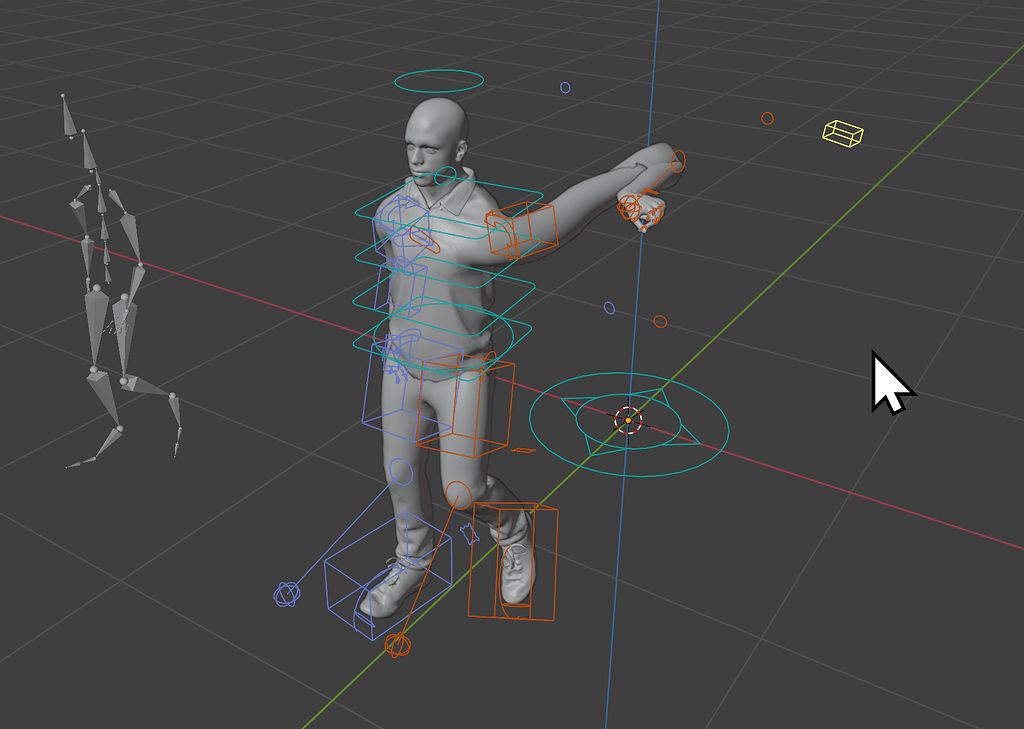The image size is (1024, 729).
Task: Select the purple wireframe sphere pole target
Action: (287, 594)
